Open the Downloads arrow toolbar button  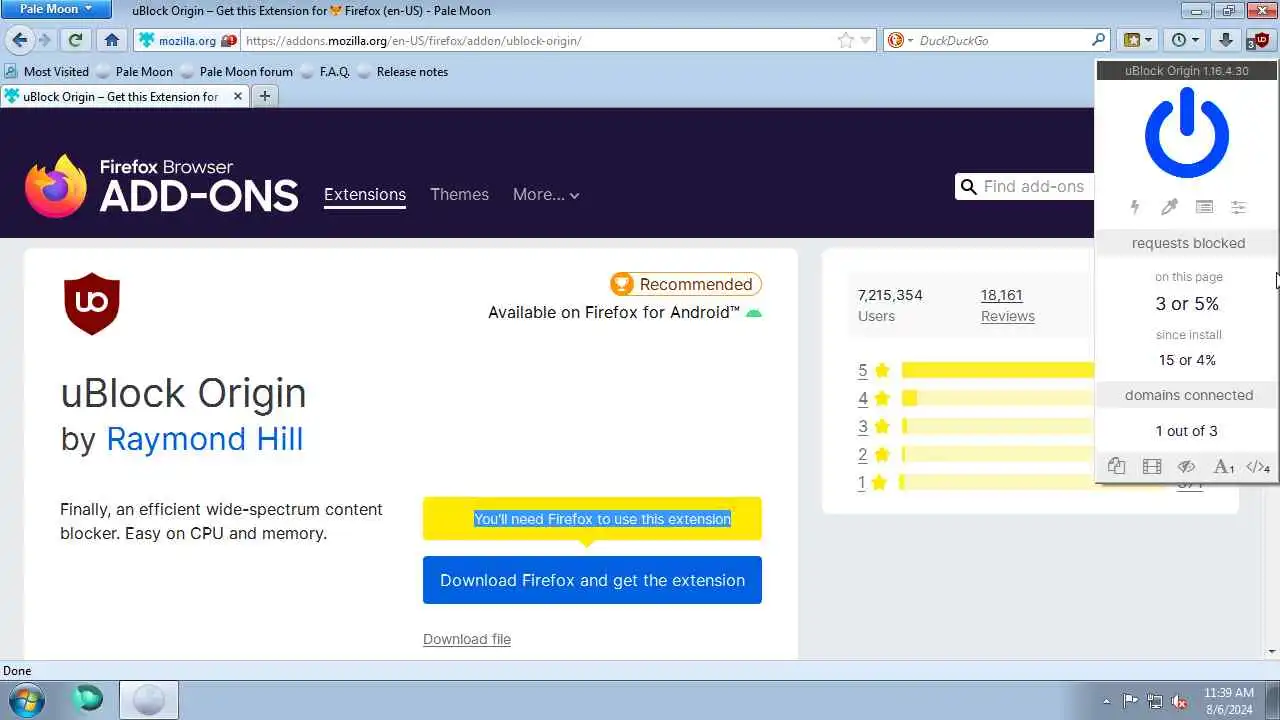tap(1226, 40)
